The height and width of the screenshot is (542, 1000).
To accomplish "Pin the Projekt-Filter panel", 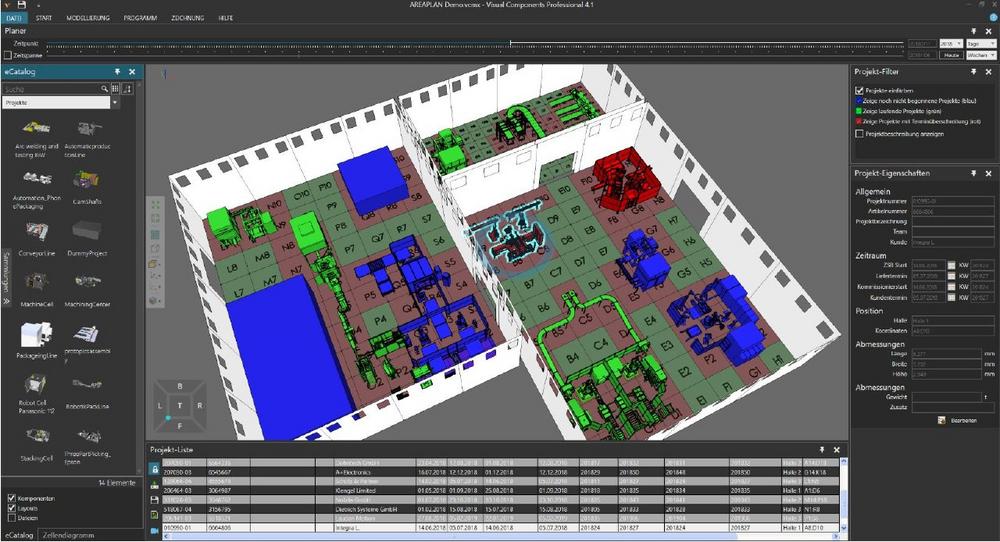I will coord(973,72).
